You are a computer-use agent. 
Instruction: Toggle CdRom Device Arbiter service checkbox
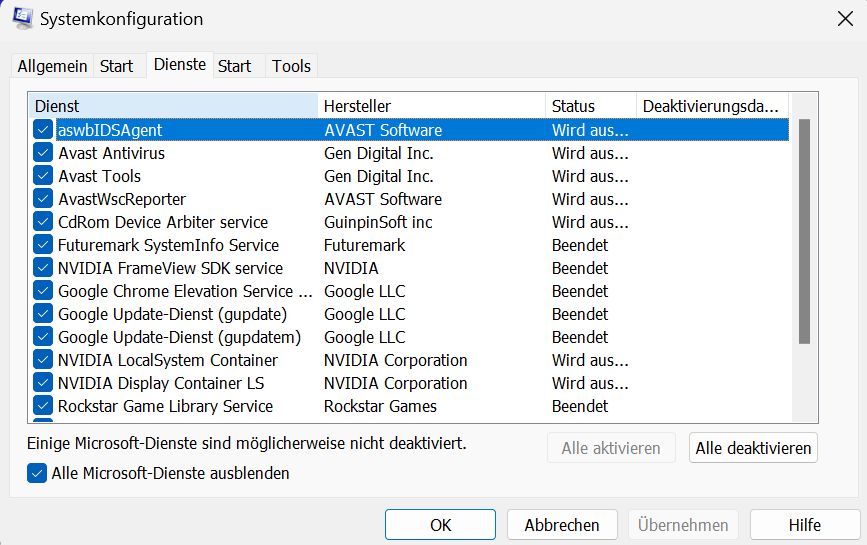pyautogui.click(x=43, y=222)
